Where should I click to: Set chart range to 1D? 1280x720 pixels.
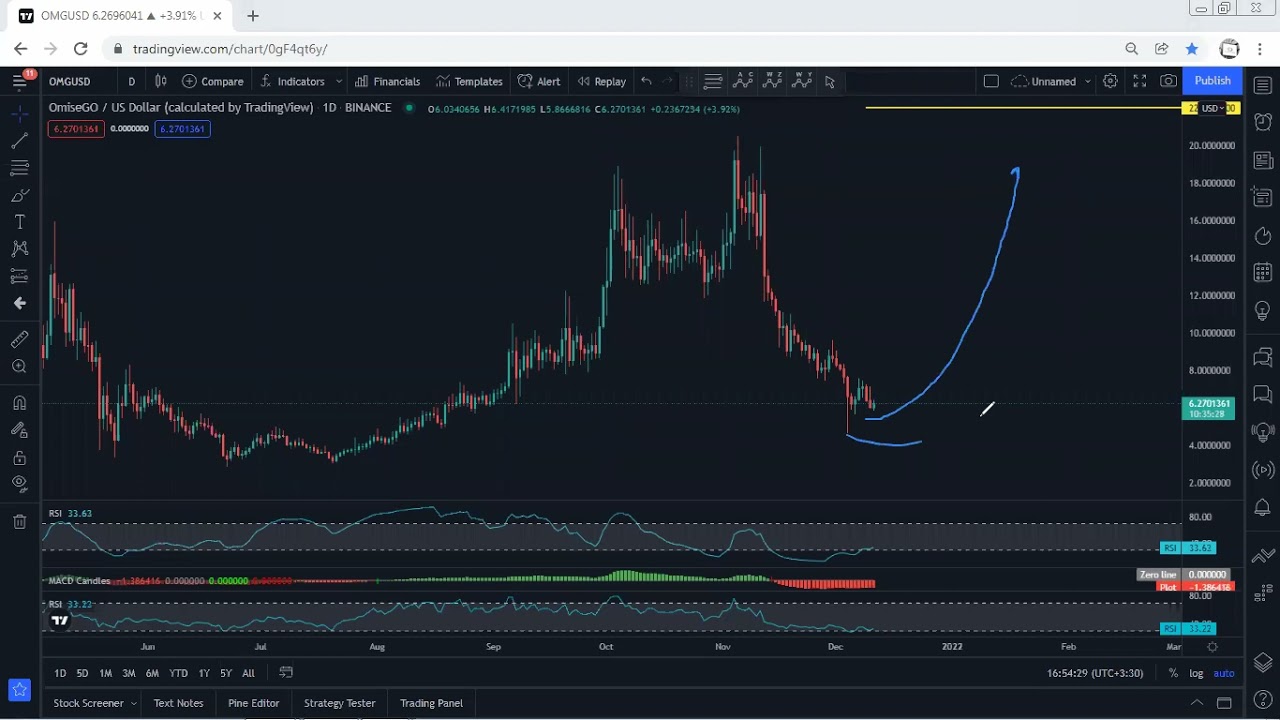pos(60,673)
